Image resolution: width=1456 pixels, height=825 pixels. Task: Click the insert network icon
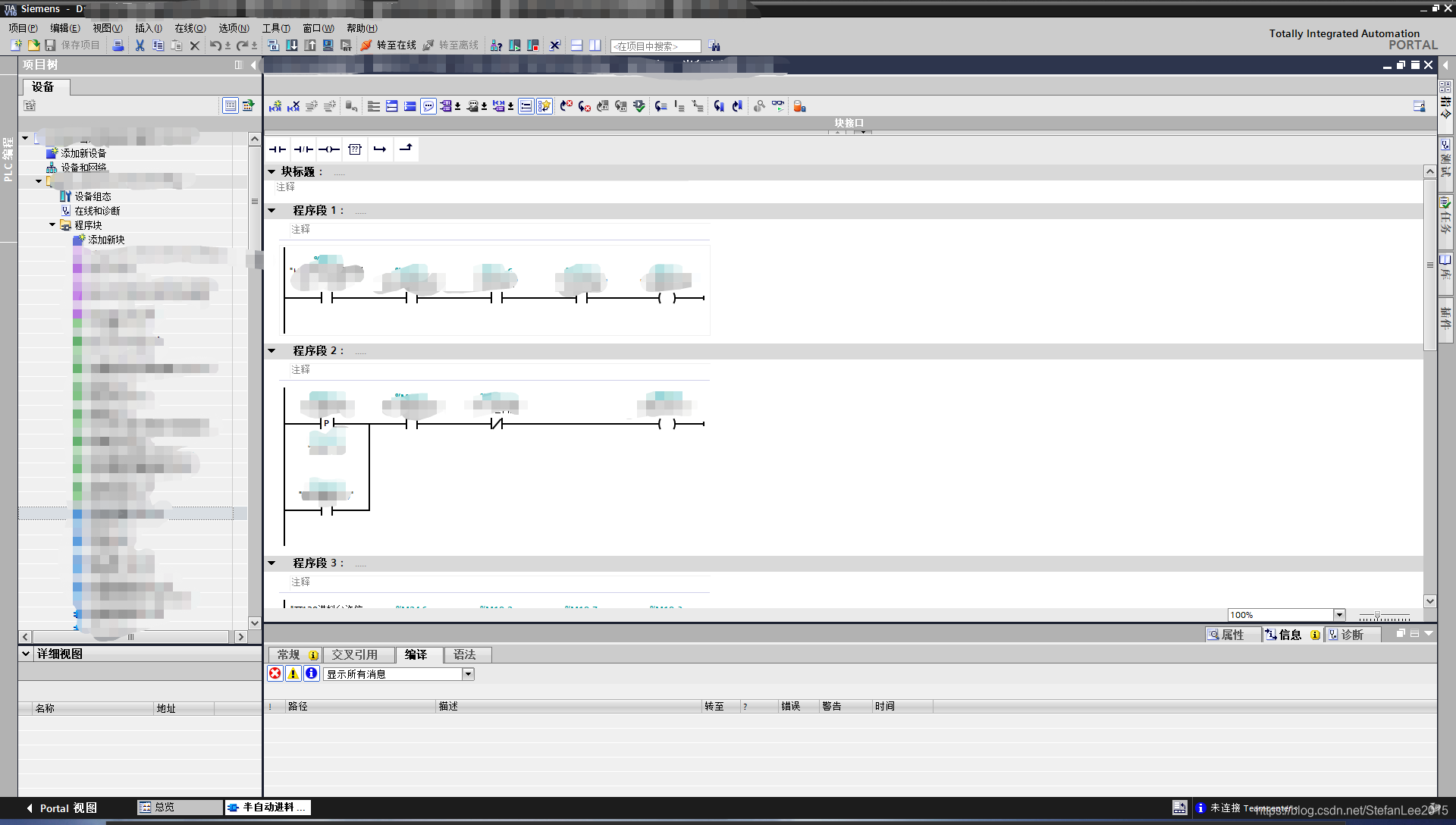pos(275,106)
